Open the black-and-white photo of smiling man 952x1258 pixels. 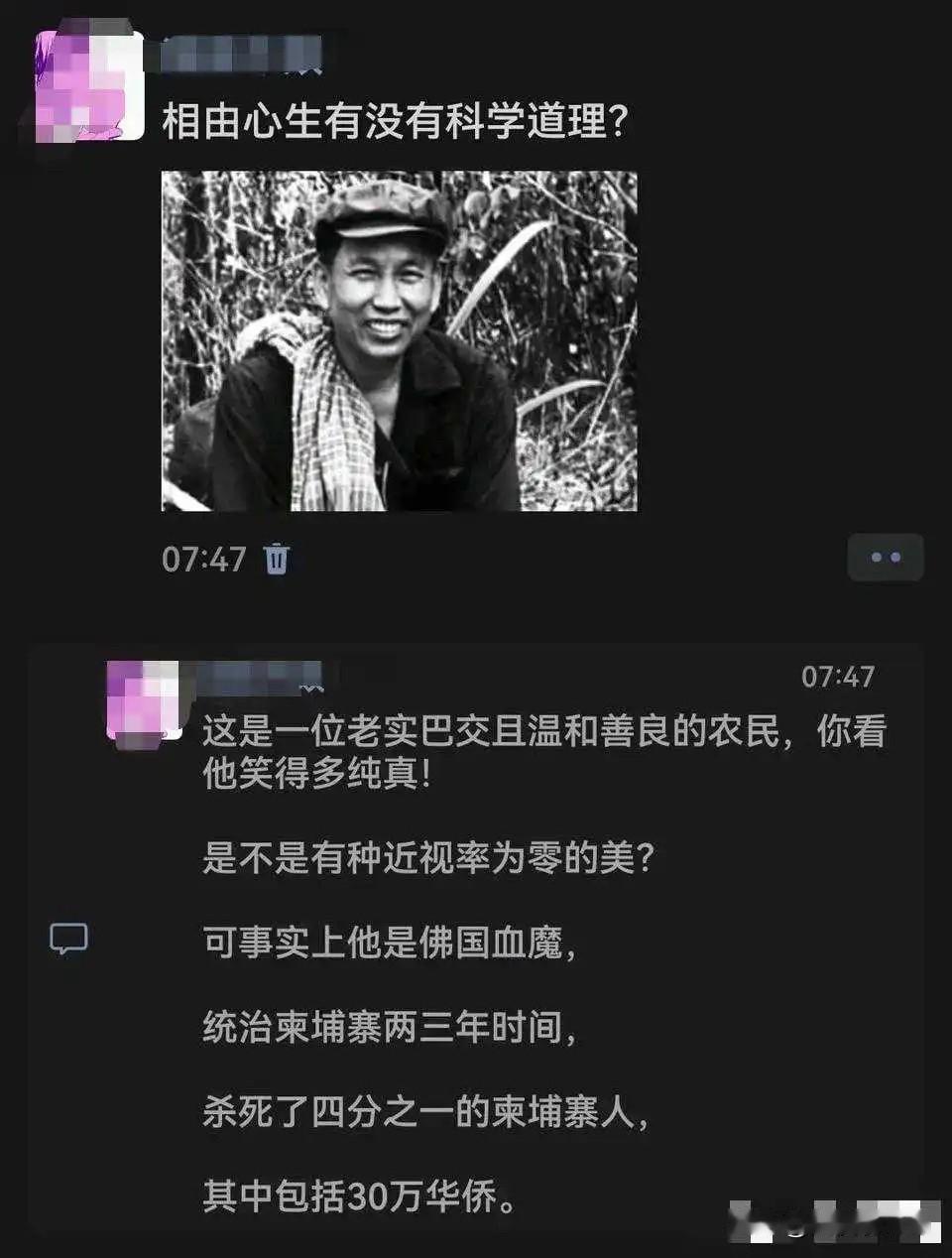pos(400,341)
